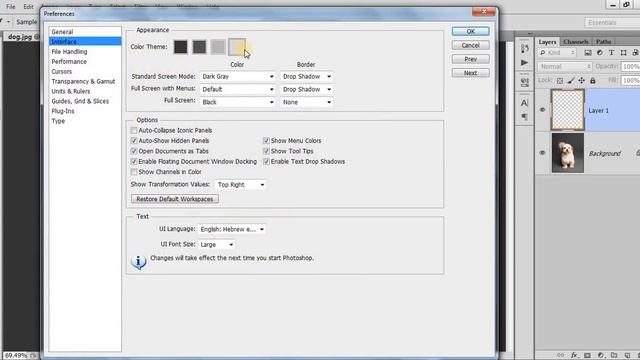This screenshot has width=640, height=360.
Task: Create new fill or adjustment layer icon
Action: tap(601, 355)
